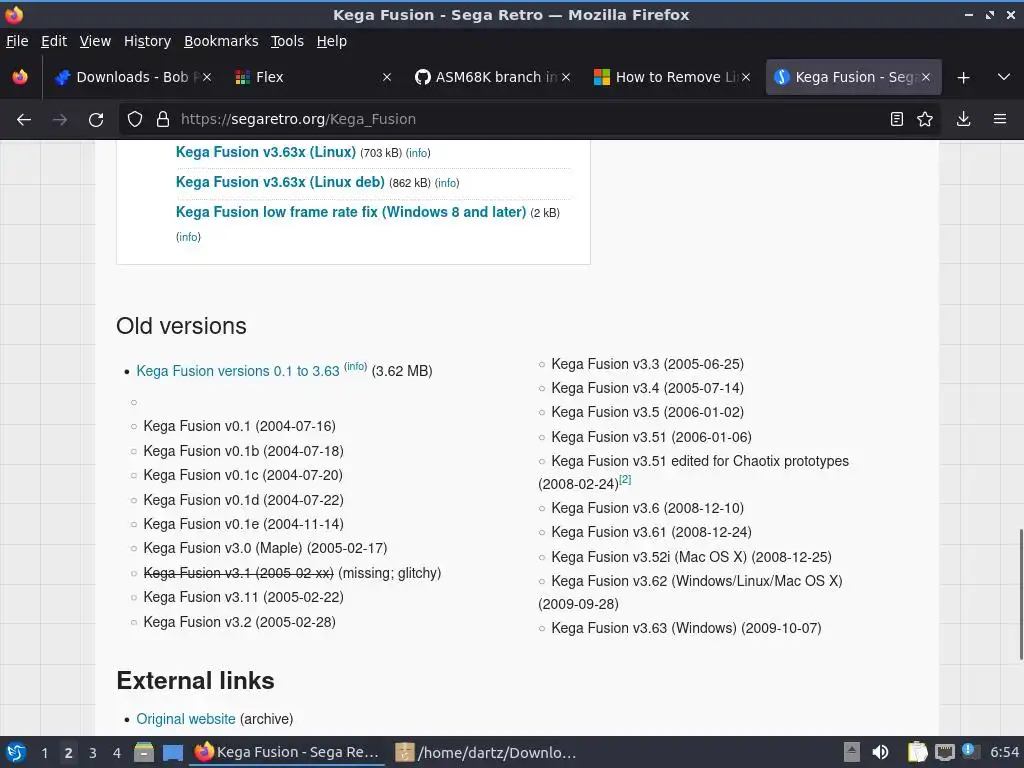Open a new tab with plus button
This screenshot has width=1024, height=768.
[963, 77]
